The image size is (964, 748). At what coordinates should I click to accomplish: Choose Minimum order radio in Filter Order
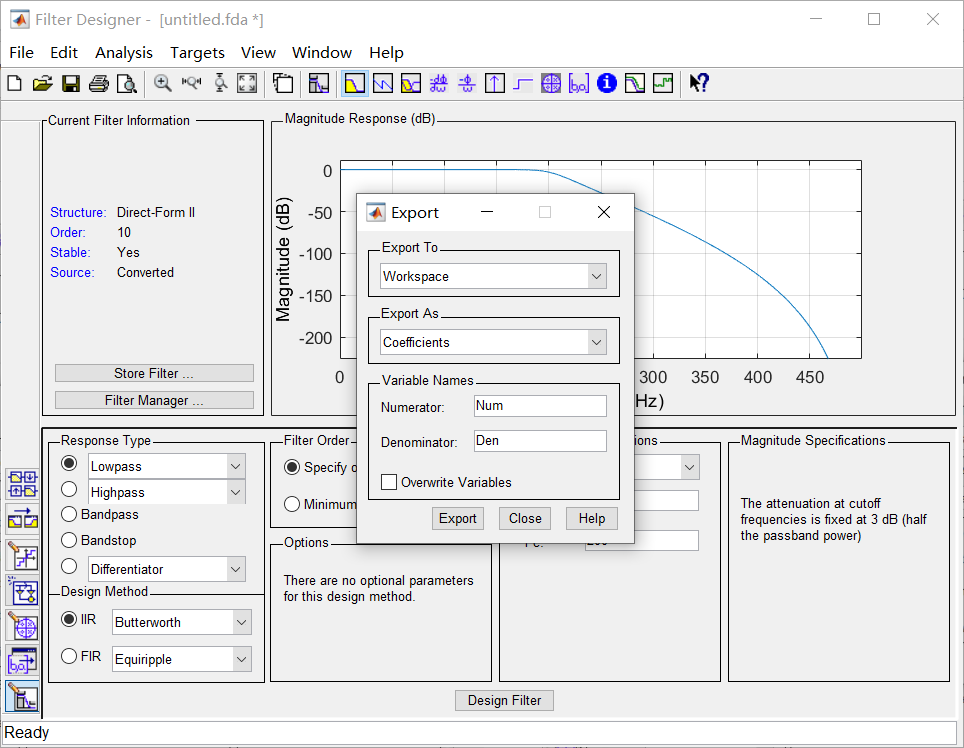tap(292, 504)
